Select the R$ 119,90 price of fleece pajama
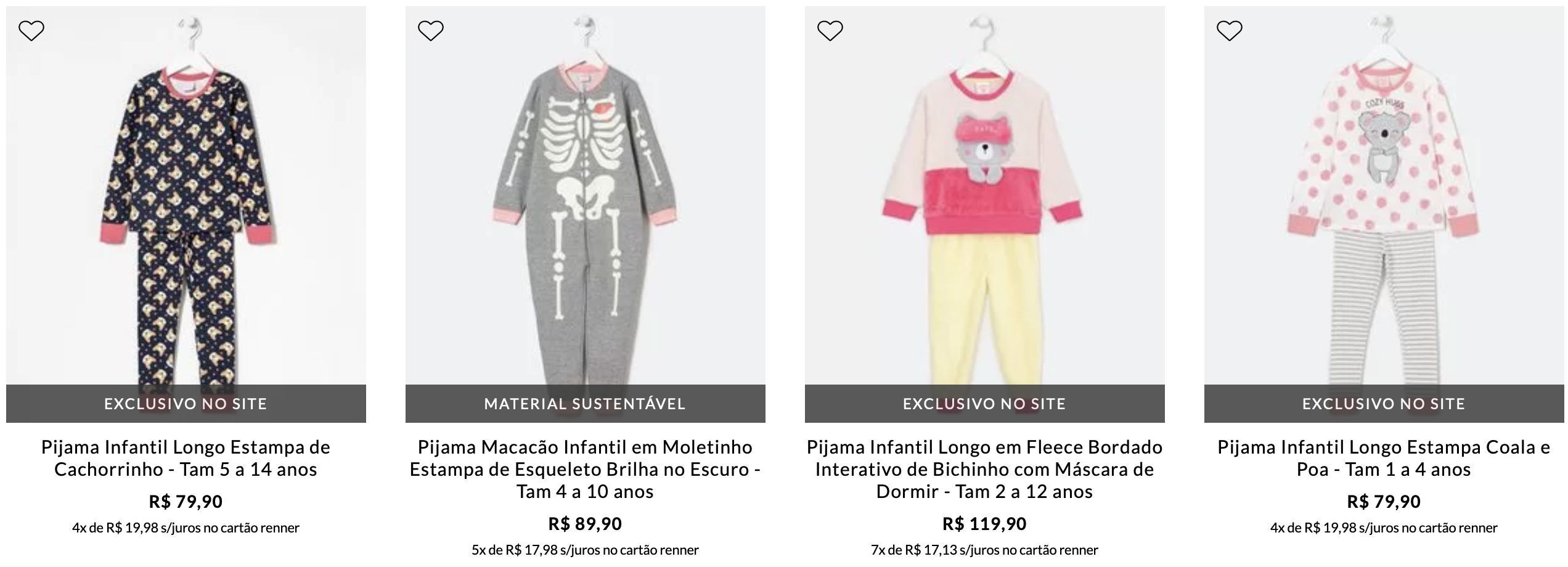The width and height of the screenshot is (1568, 567). [x=985, y=524]
